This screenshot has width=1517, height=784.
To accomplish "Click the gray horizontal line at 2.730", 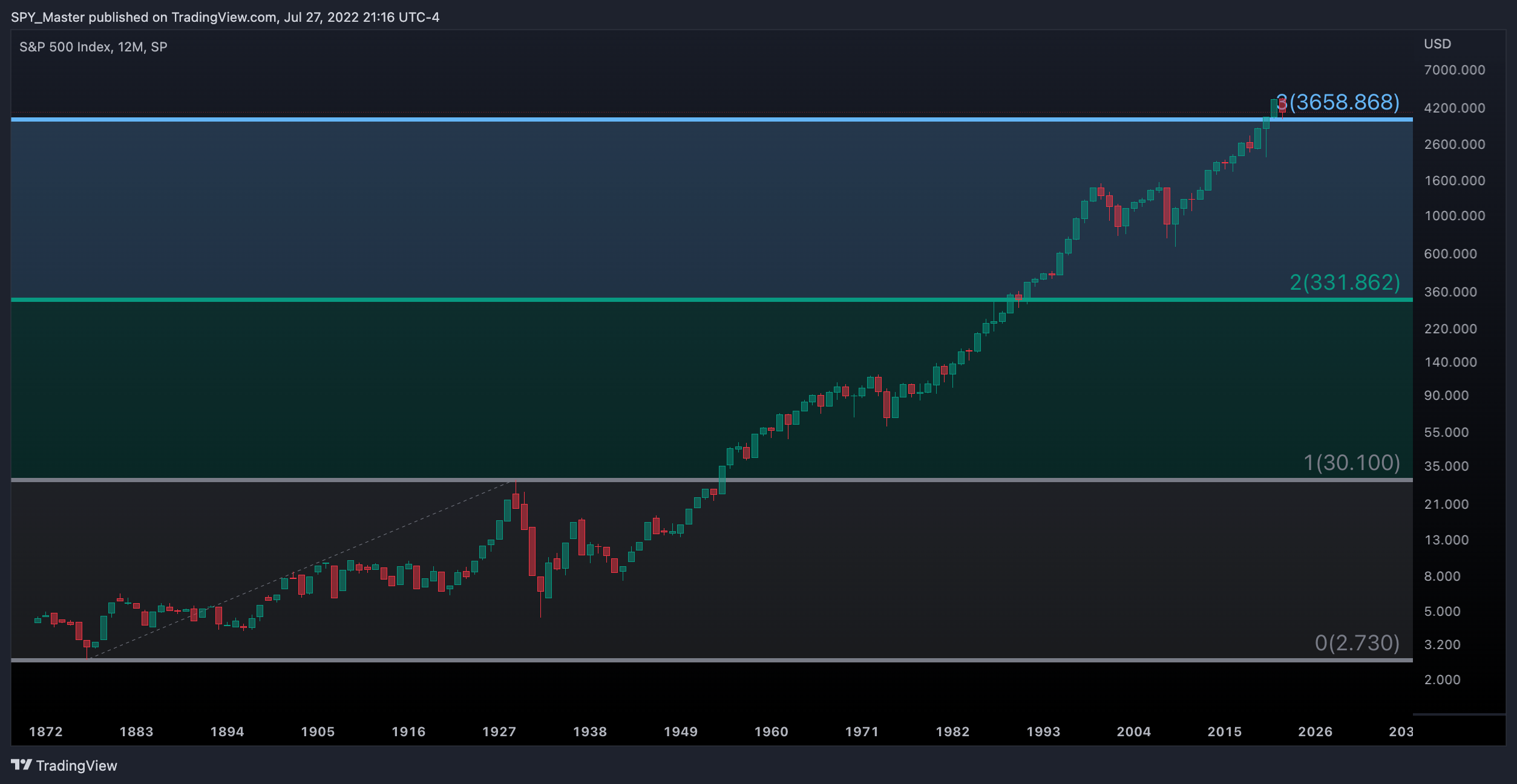I will click(712, 660).
